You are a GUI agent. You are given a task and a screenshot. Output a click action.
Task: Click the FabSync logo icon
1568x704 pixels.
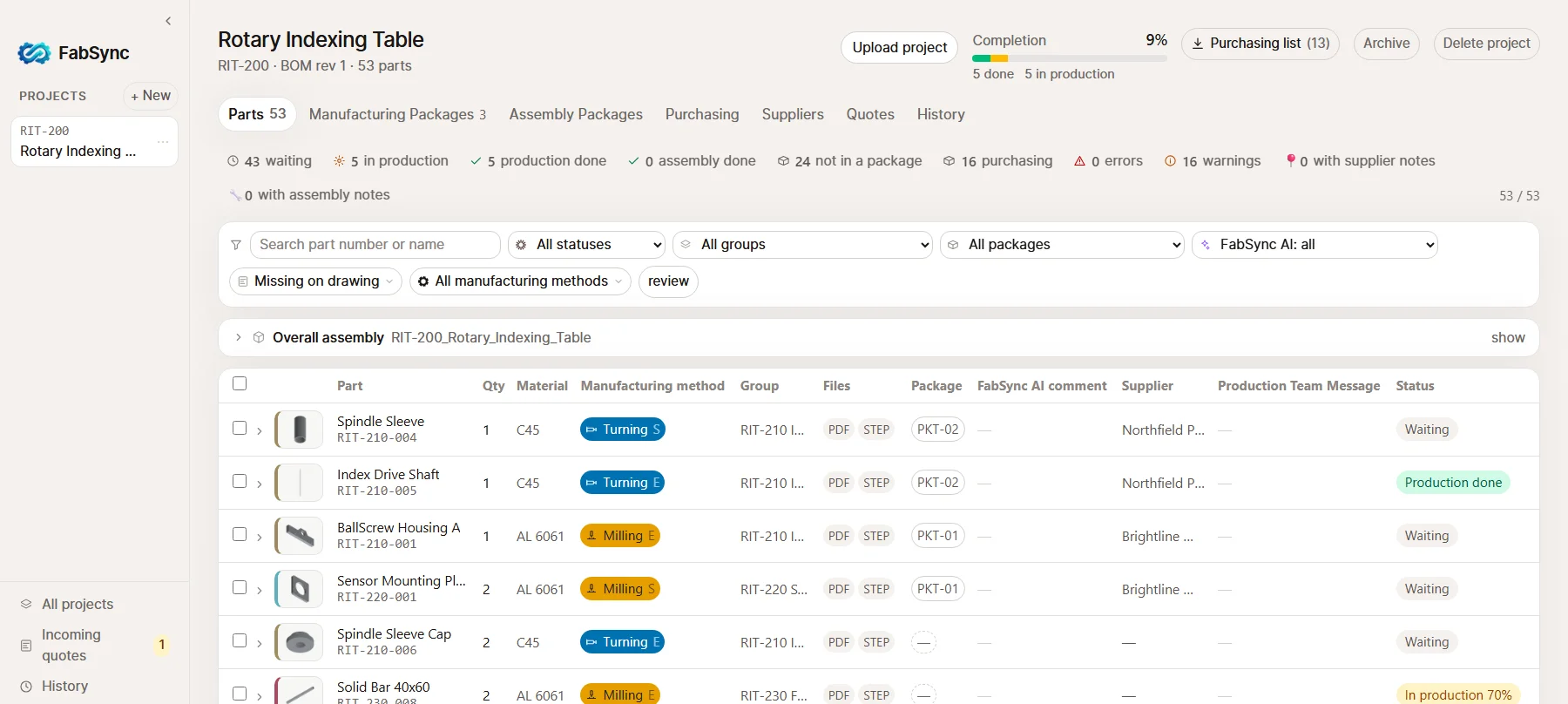[x=34, y=53]
